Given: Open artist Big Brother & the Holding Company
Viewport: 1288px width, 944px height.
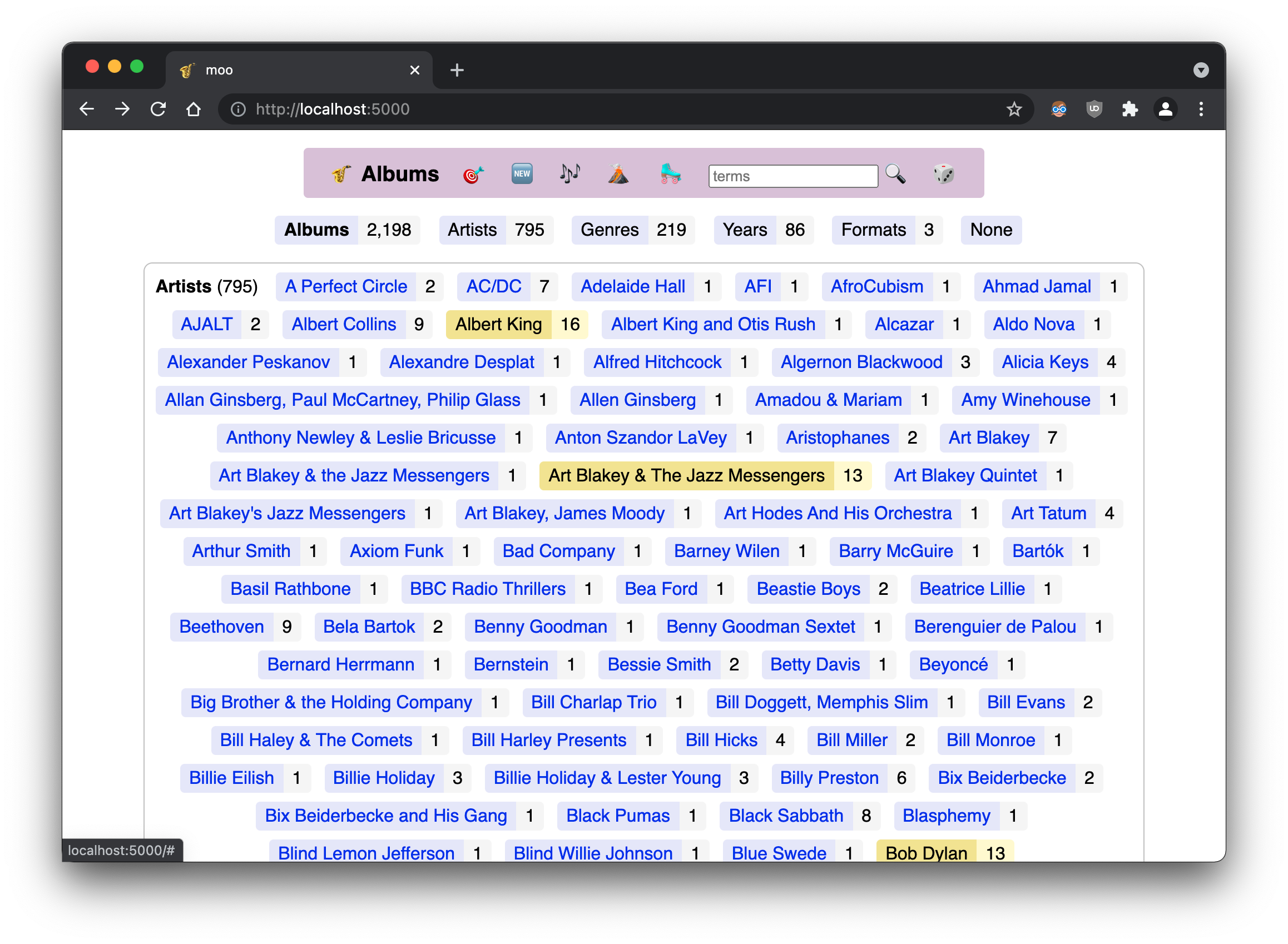Looking at the screenshot, I should (331, 702).
